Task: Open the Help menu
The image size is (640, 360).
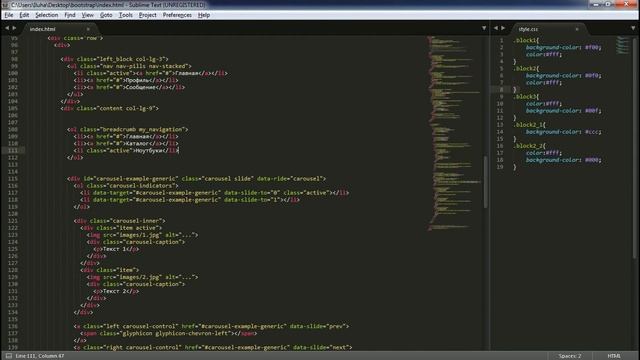Action: pos(204,15)
